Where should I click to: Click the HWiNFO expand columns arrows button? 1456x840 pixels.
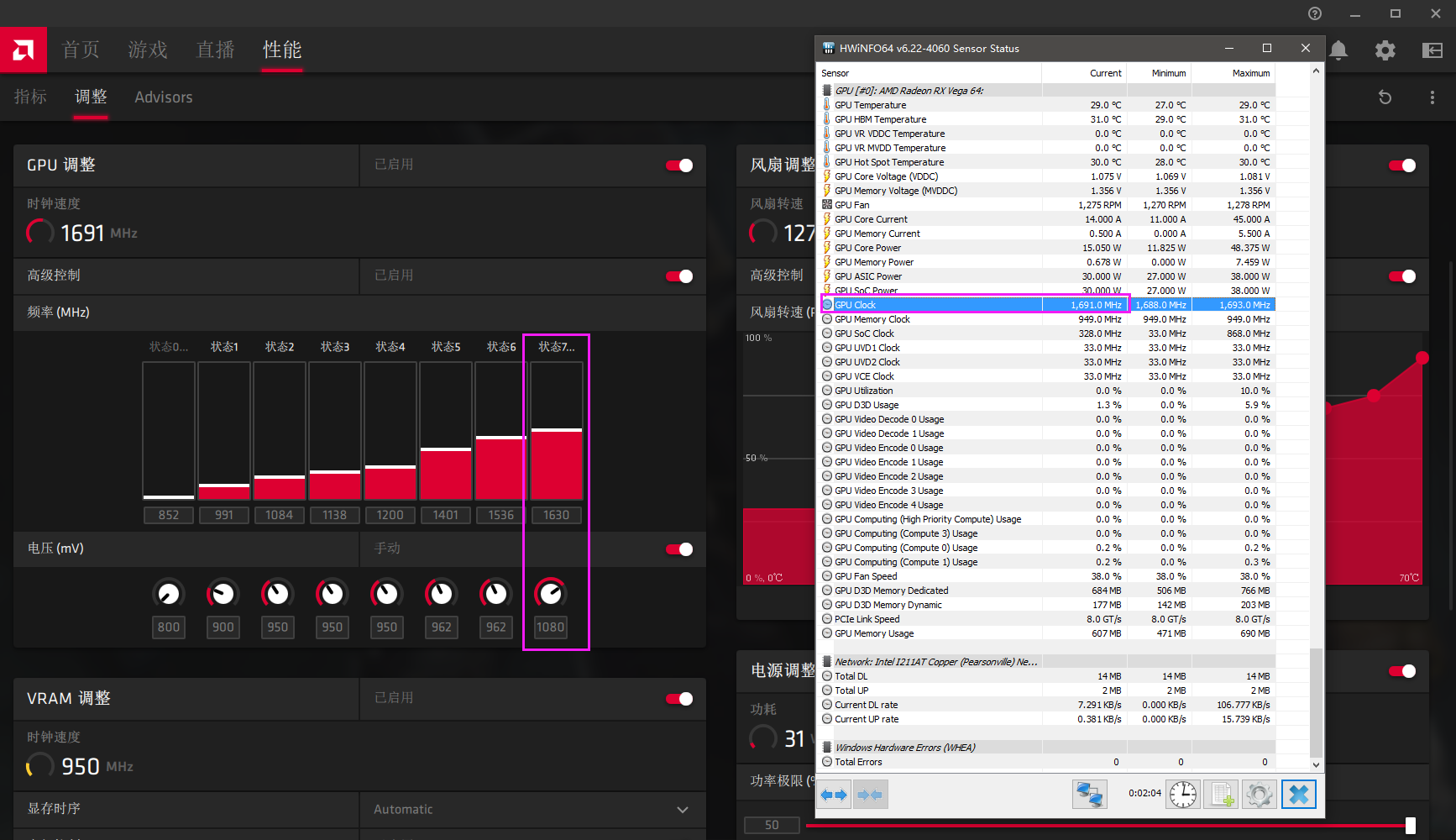(834, 794)
